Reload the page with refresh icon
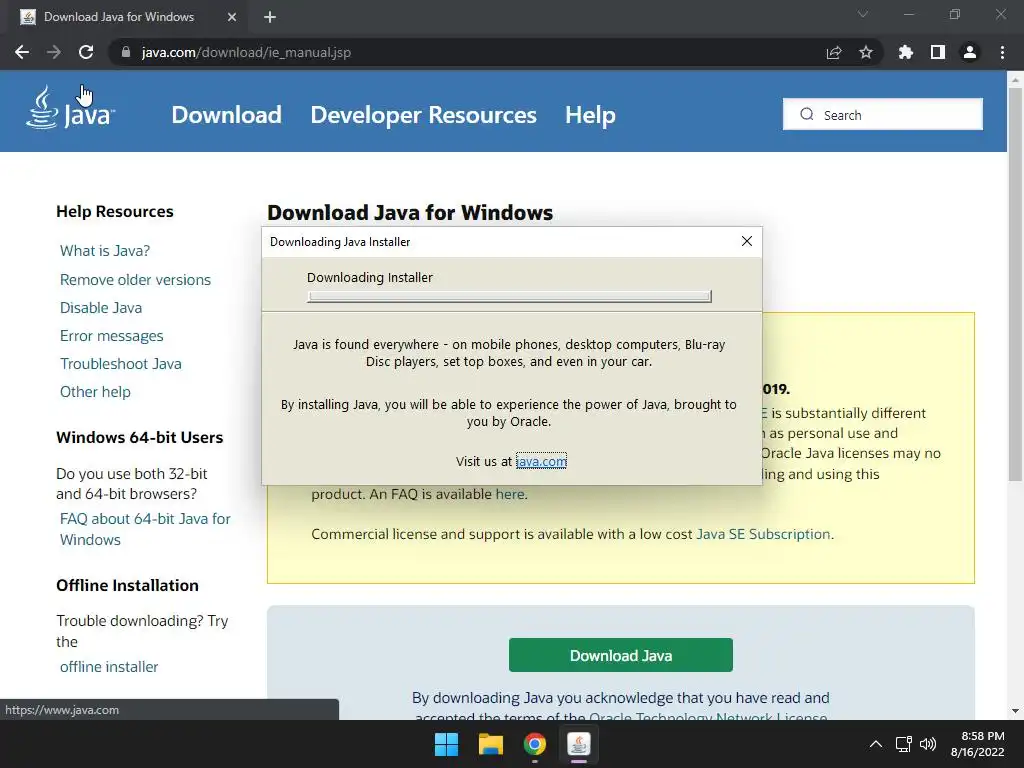This screenshot has width=1024, height=768. [x=86, y=52]
